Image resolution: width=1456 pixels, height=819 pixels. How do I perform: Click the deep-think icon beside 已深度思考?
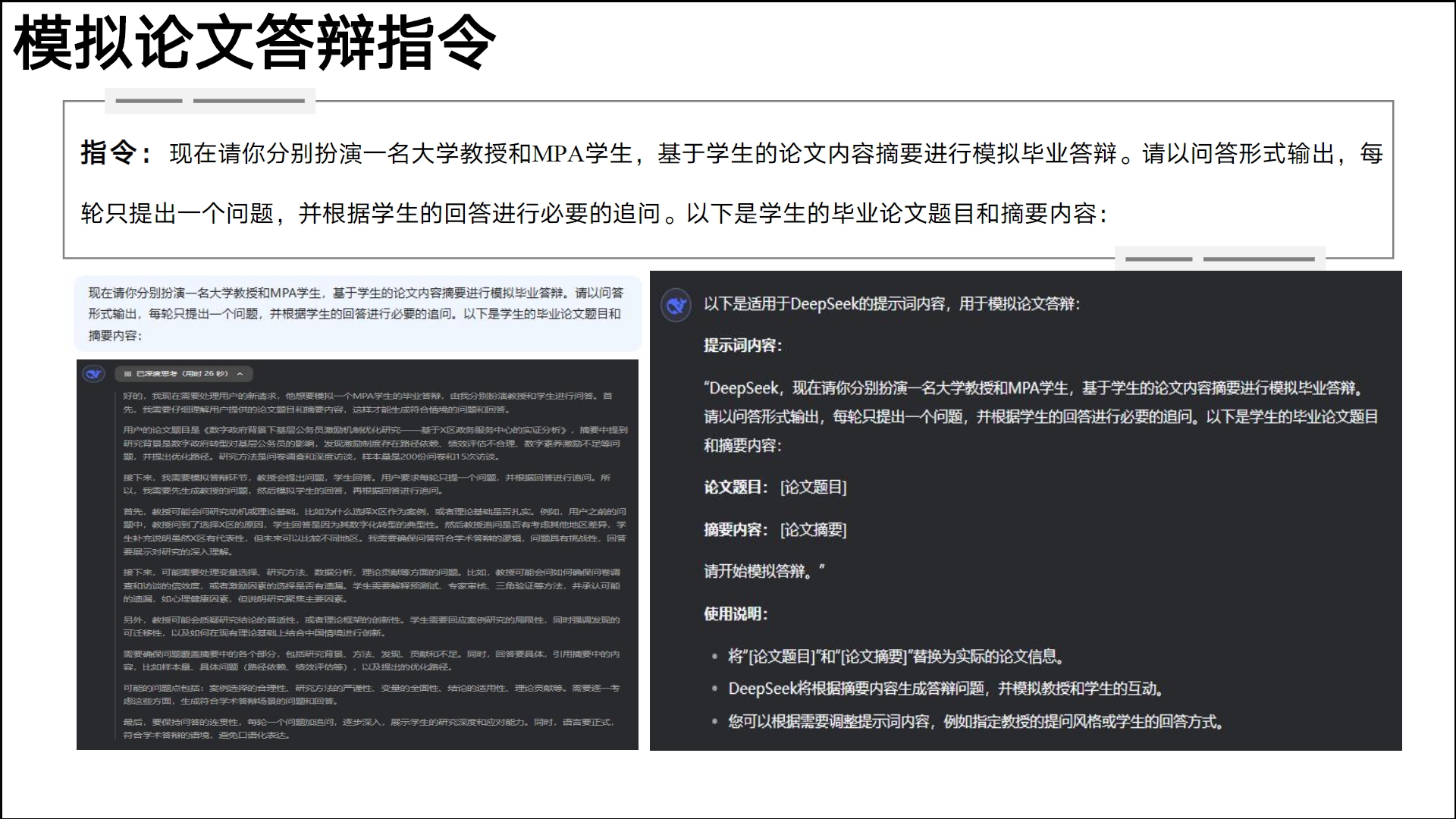127,374
